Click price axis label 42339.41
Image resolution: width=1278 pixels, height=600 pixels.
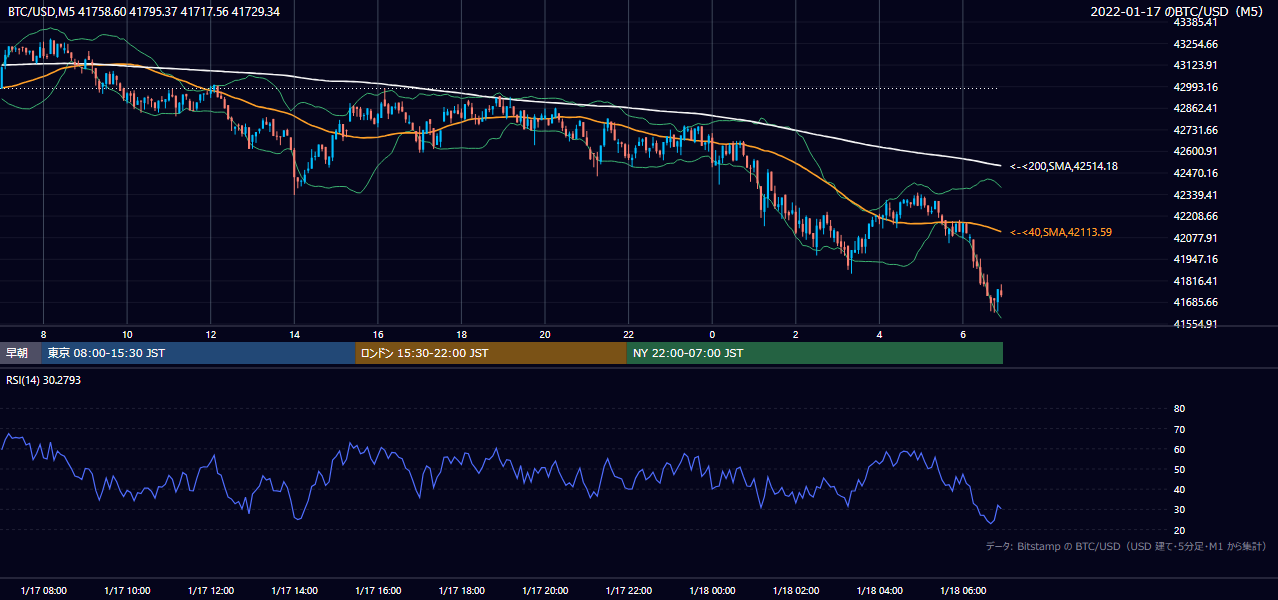pyautogui.click(x=1196, y=195)
